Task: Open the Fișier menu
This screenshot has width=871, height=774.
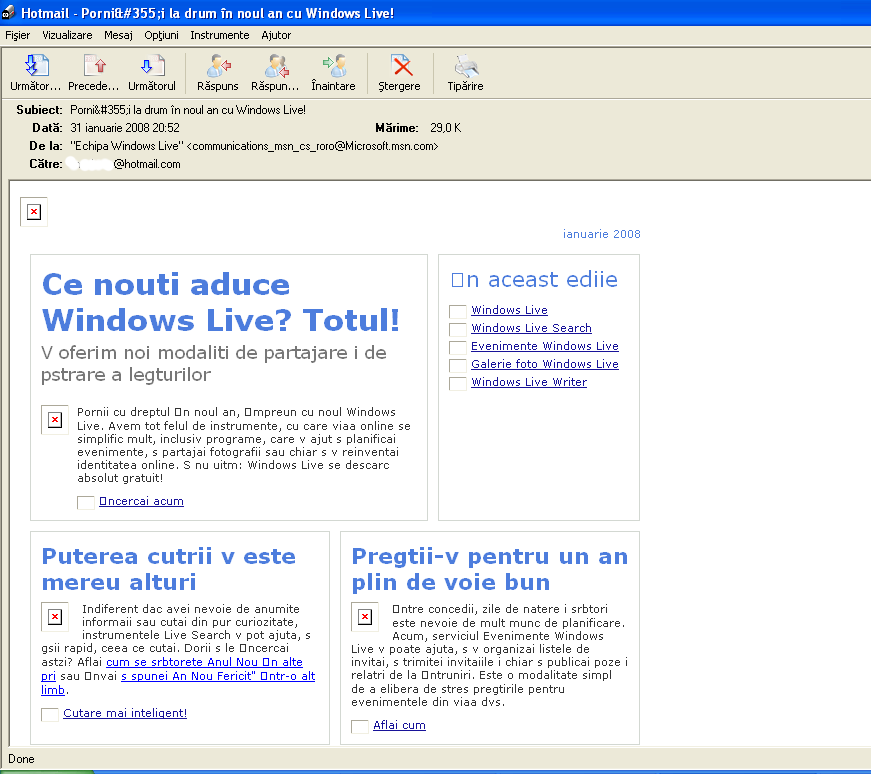Action: 18,35
